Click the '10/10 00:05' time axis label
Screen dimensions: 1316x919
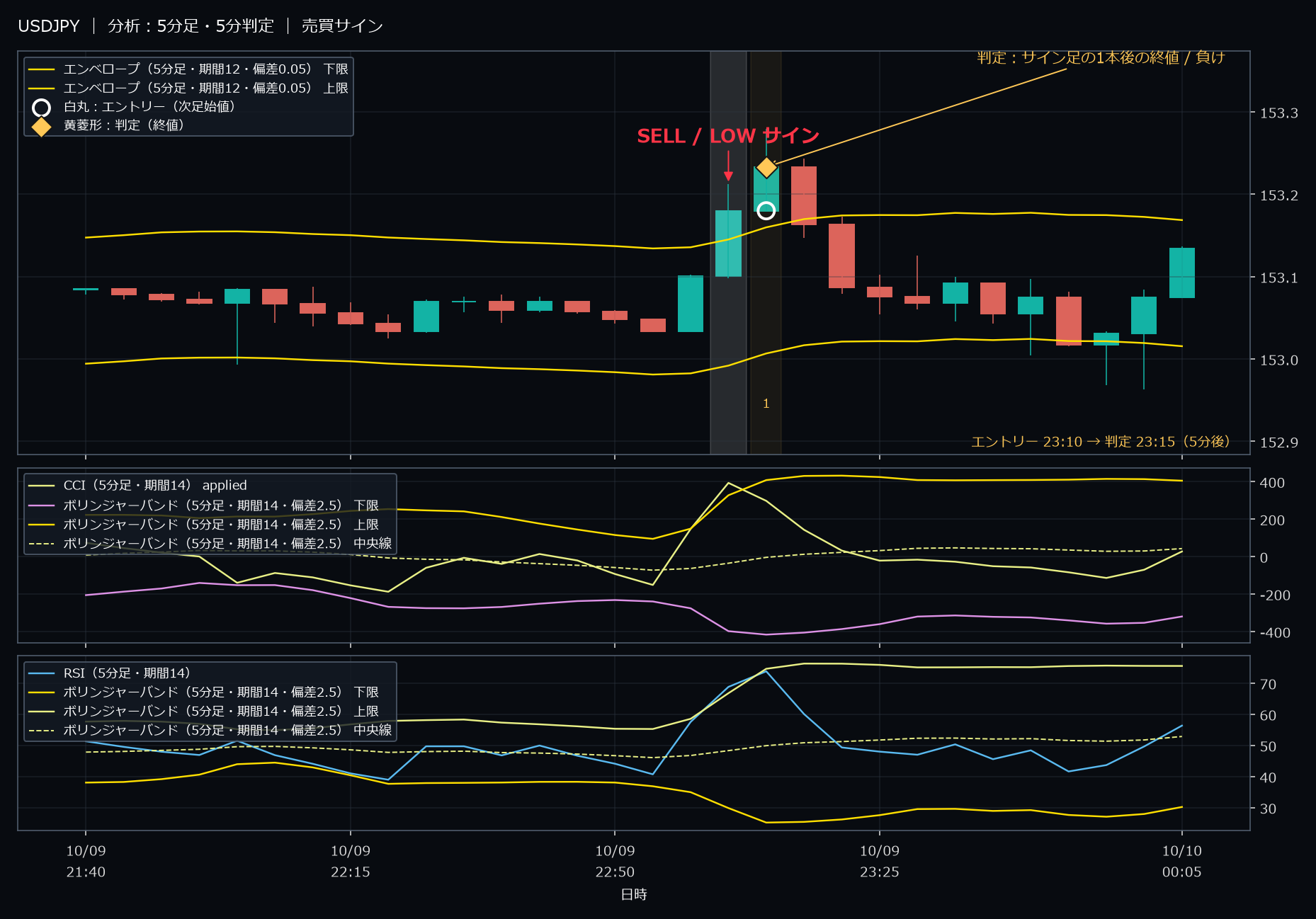[x=1182, y=862]
